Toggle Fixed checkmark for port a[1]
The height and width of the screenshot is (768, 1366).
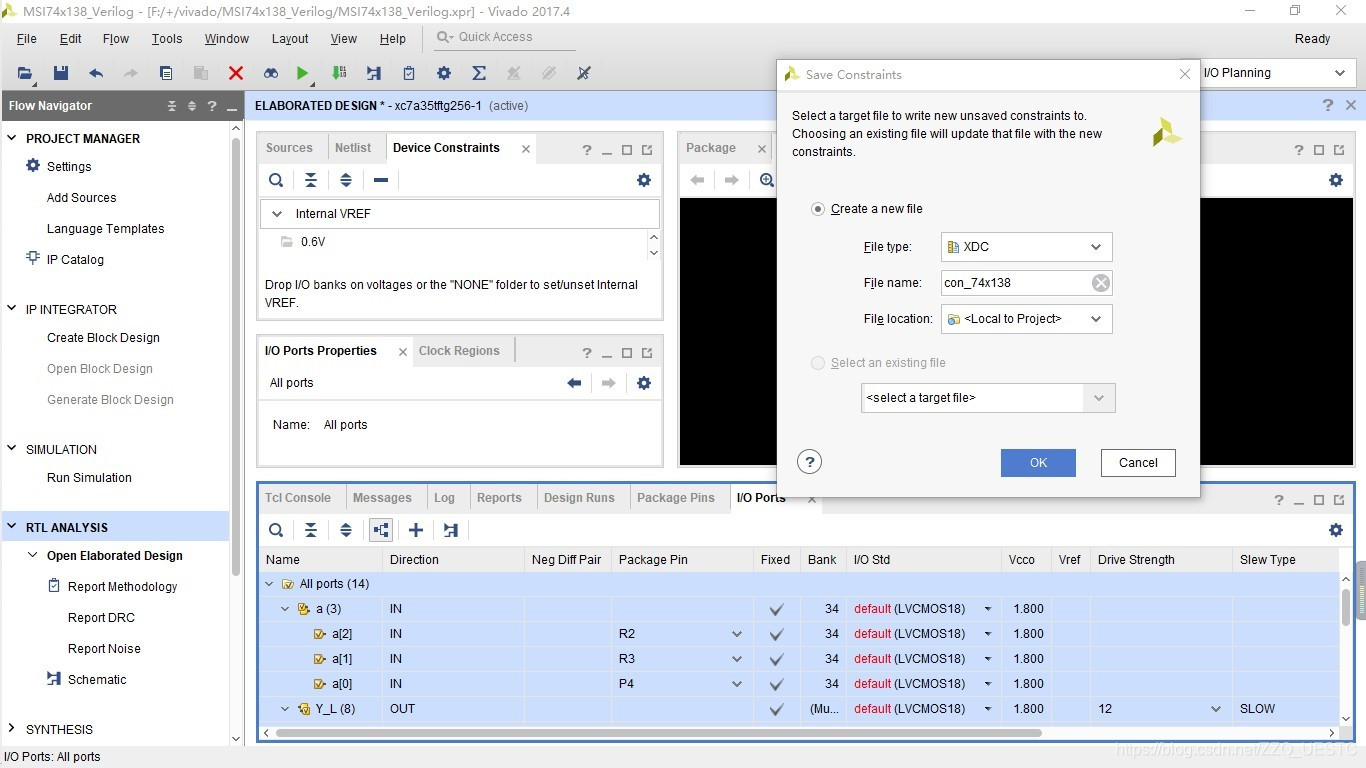tap(776, 659)
